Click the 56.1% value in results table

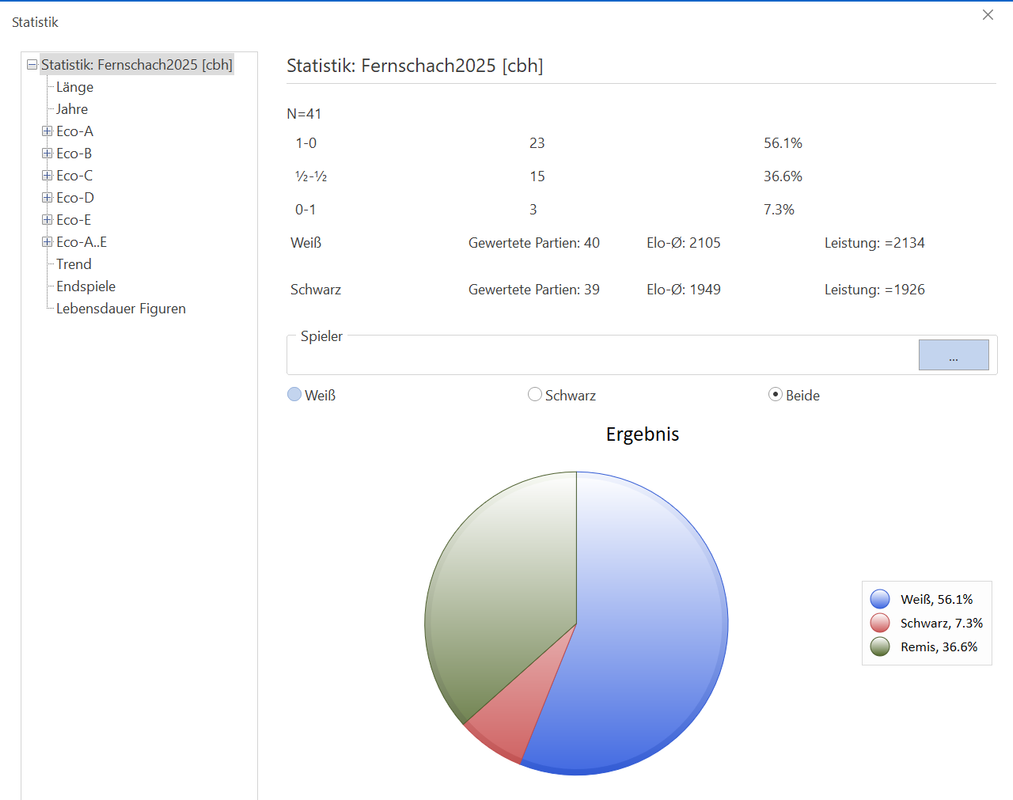[783, 143]
